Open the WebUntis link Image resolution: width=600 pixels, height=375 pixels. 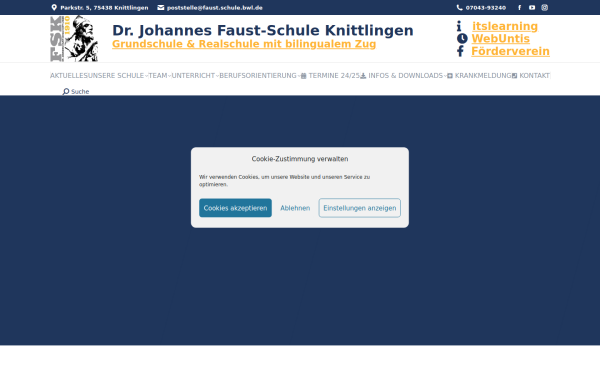501,39
